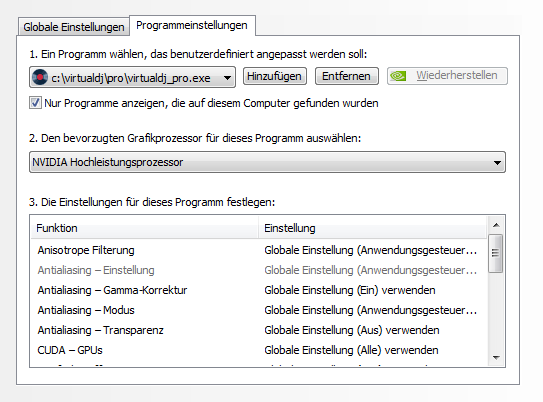Click the NVIDIA logo on Wiederherstellen button
Image resolution: width=543 pixels, height=402 pixels.
pos(398,76)
